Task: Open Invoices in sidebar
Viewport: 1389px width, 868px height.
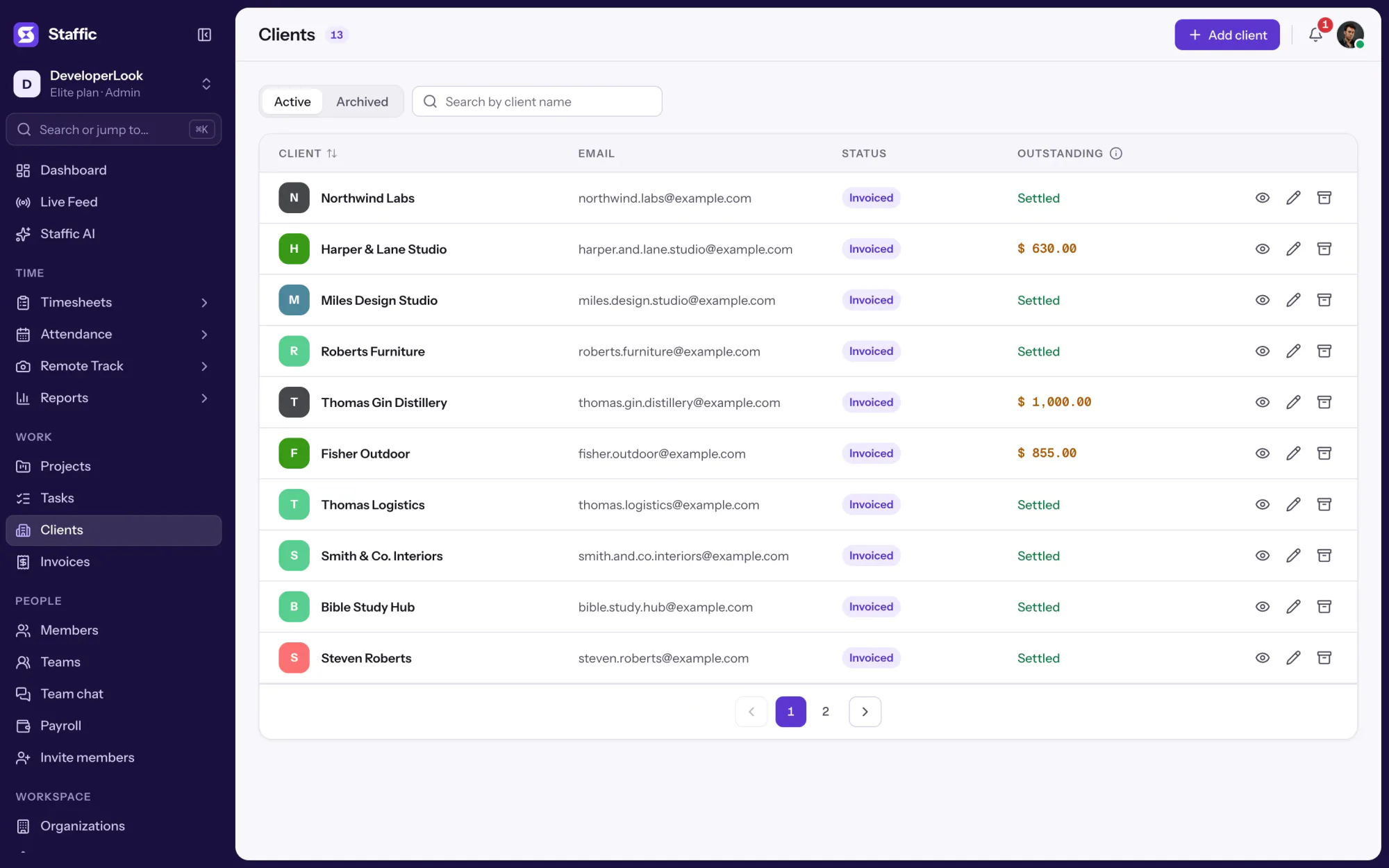Action: pos(113,562)
